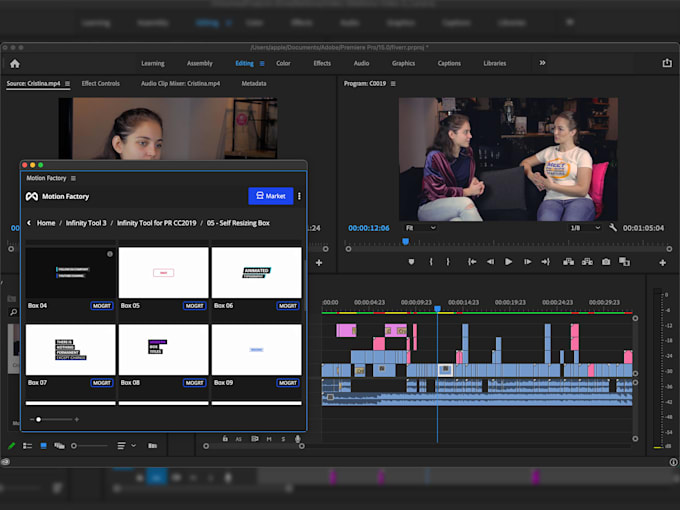
Task: Click the blue Market button
Action: 271,196
